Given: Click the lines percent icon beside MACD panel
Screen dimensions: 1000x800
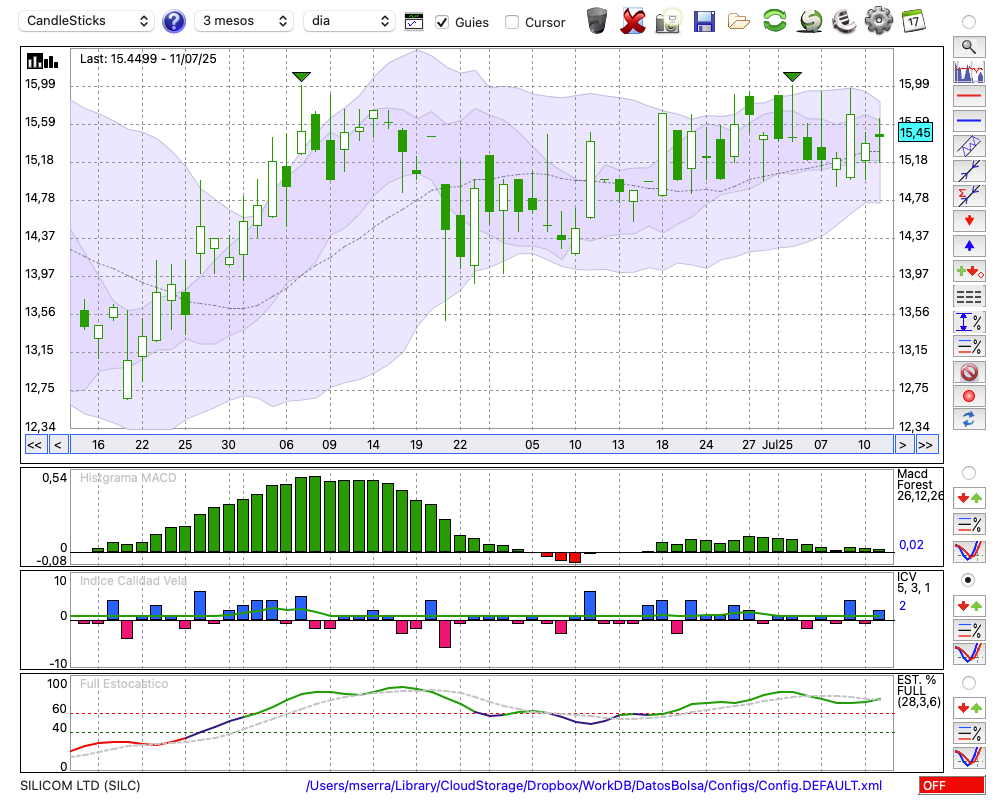Looking at the screenshot, I should tap(969, 524).
